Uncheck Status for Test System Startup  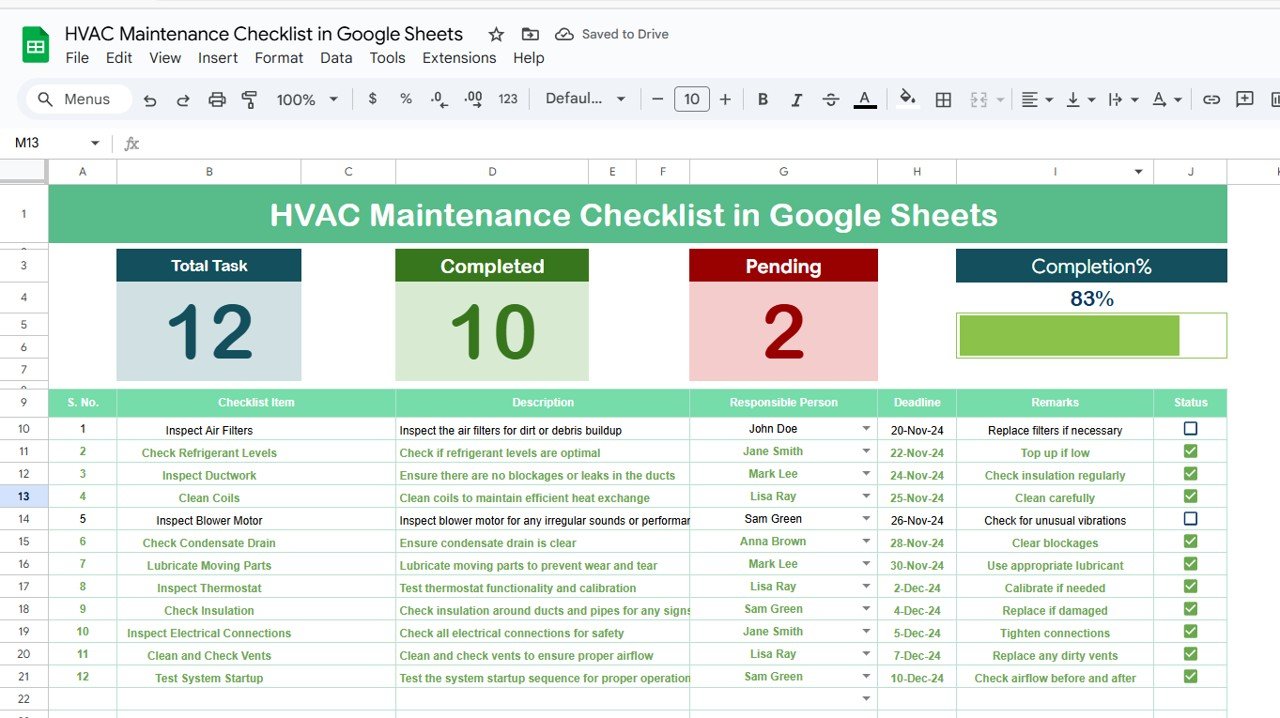click(x=1190, y=676)
